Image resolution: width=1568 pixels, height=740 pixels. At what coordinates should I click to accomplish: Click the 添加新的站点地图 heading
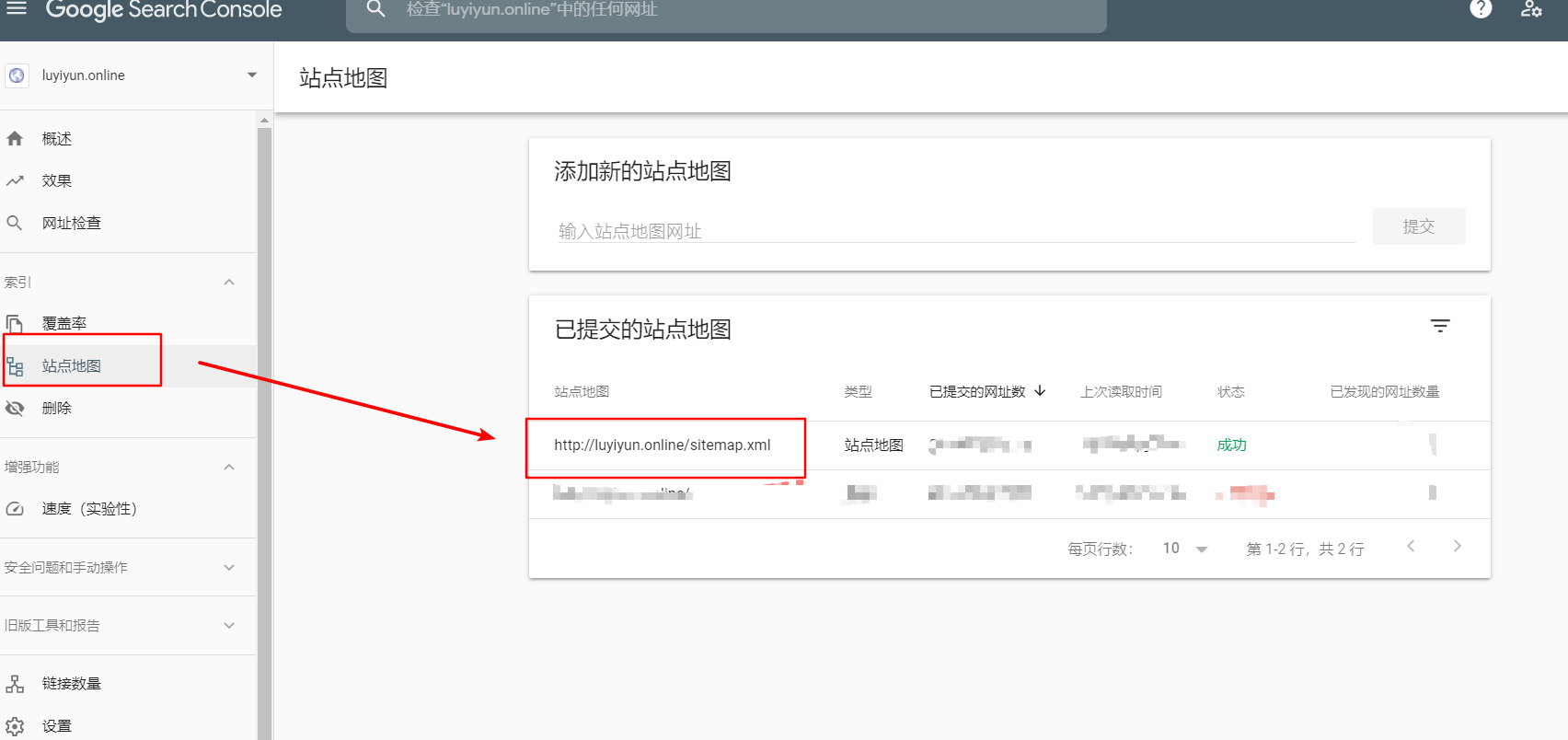tap(643, 171)
